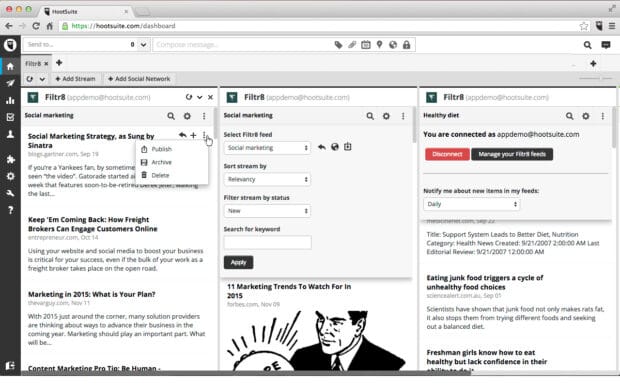Open Keep 'Em Coming Back freight article
This screenshot has width=620, height=388.
[93, 224]
